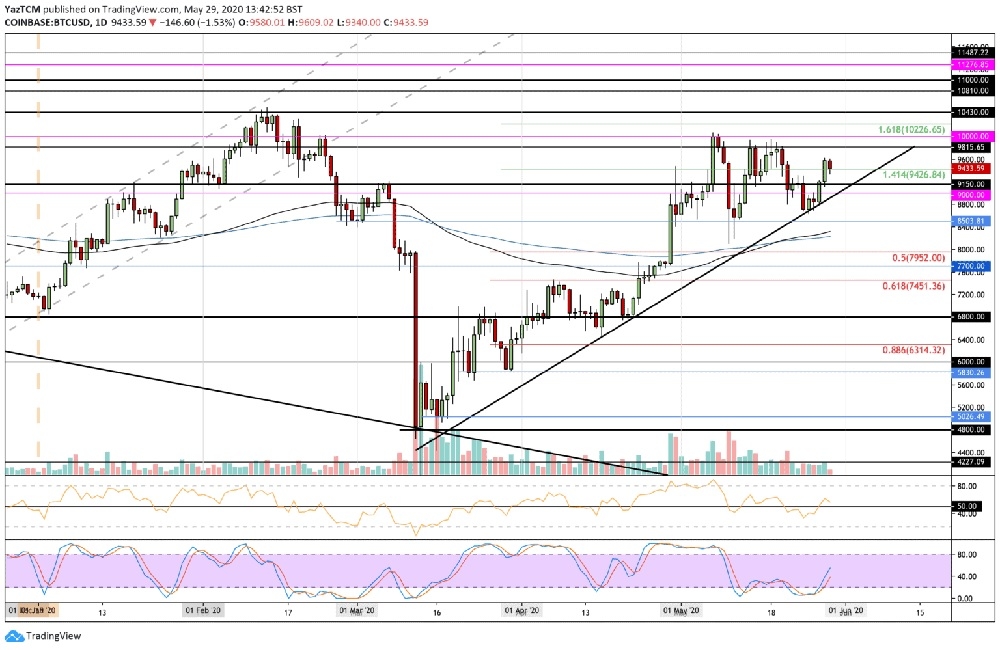This screenshot has height=650, width=1000.
Task: Click the 1.618(10226.65) Fibonacci label
Action: pyautogui.click(x=911, y=129)
